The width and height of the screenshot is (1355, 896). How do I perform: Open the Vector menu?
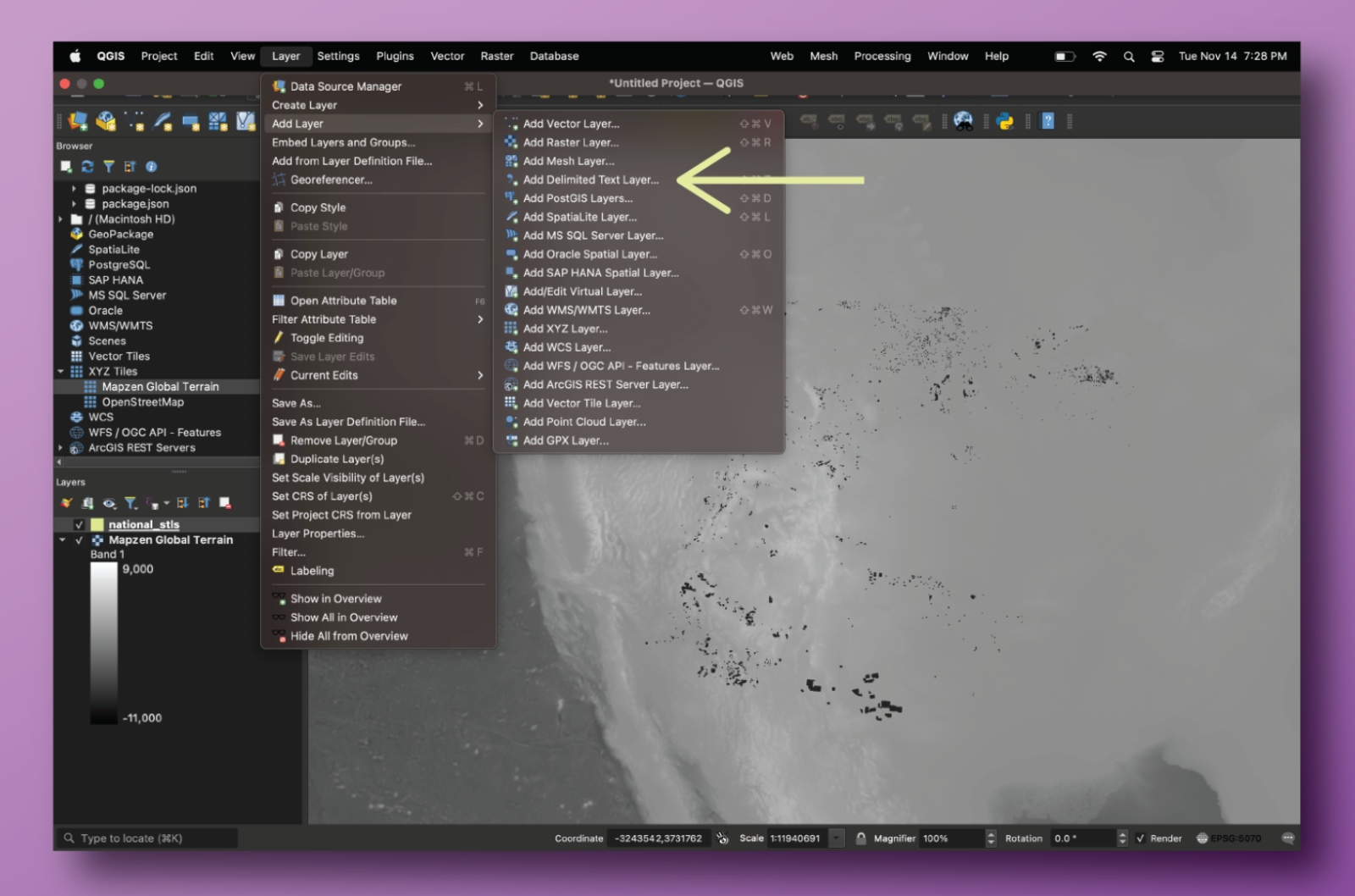pos(447,56)
